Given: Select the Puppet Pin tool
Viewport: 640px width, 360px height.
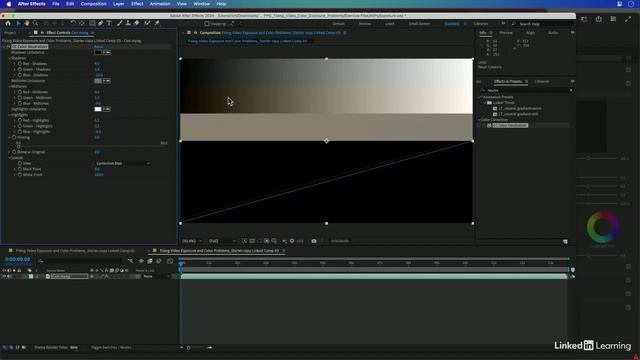Looking at the screenshot, I should pos(157,24).
